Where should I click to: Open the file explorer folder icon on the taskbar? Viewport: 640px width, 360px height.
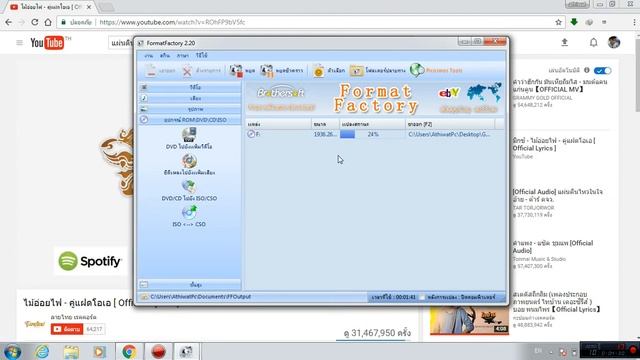coord(71,351)
